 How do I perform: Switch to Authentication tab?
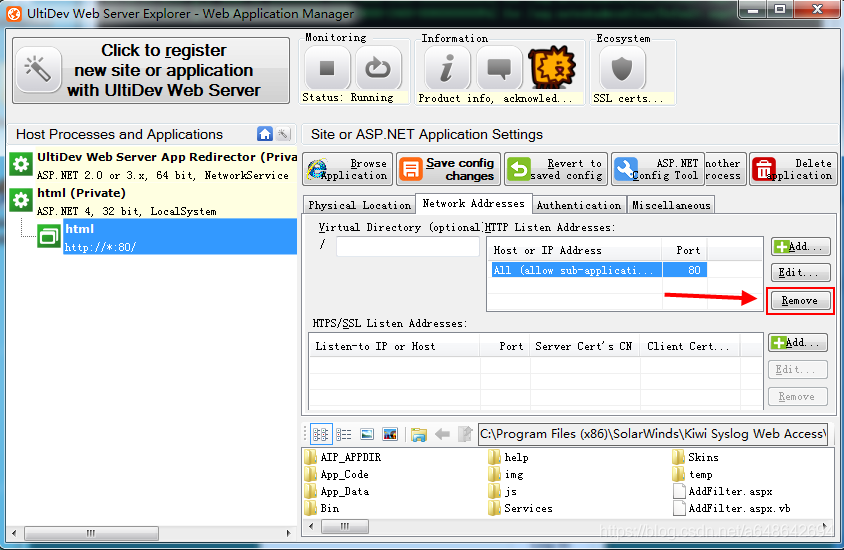tap(579, 205)
